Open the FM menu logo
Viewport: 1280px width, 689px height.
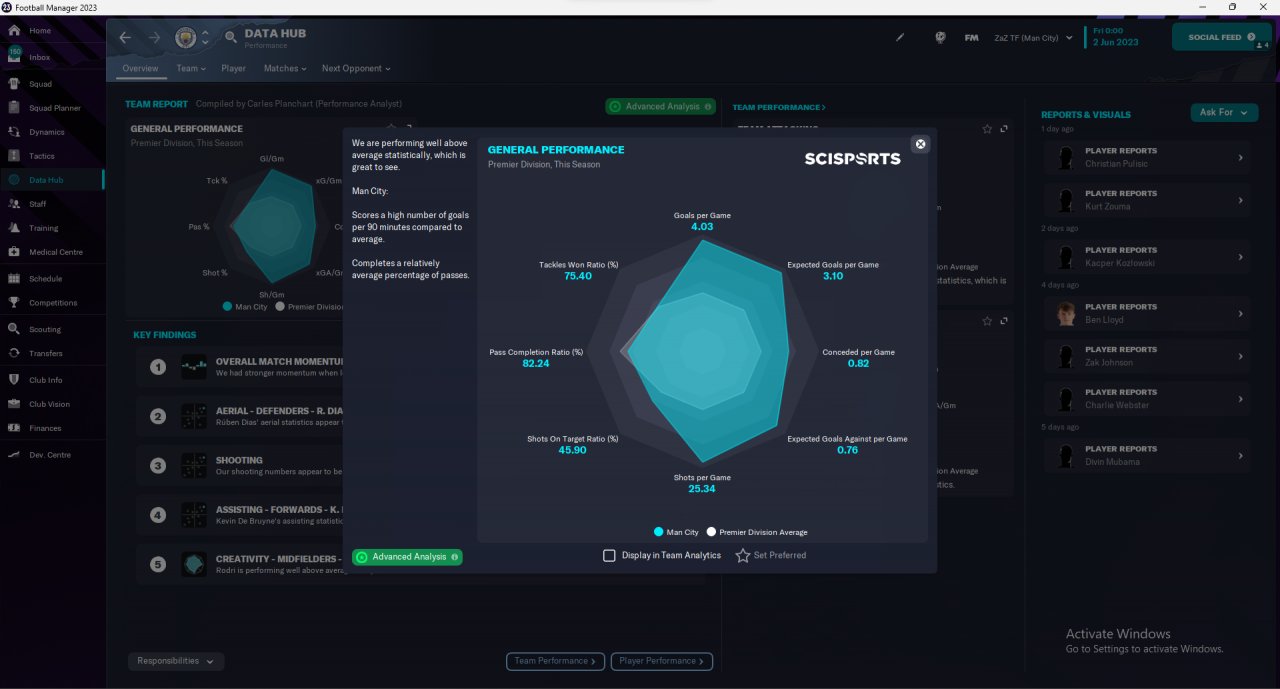[971, 38]
